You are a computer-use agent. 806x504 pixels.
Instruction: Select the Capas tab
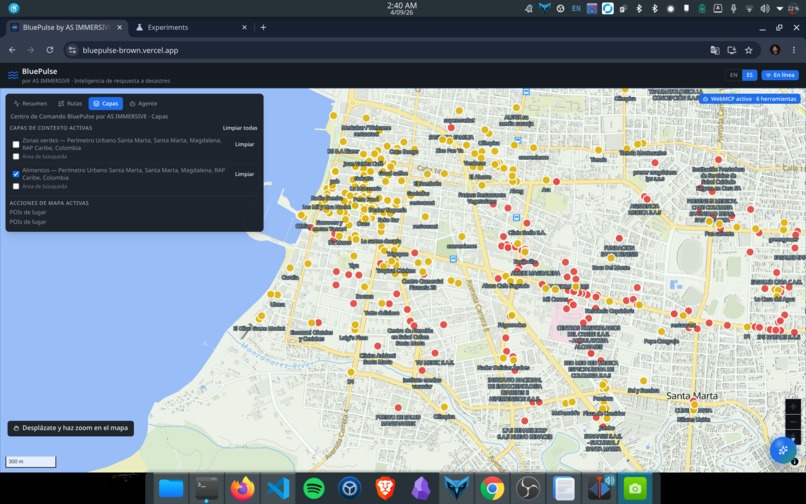tap(105, 103)
